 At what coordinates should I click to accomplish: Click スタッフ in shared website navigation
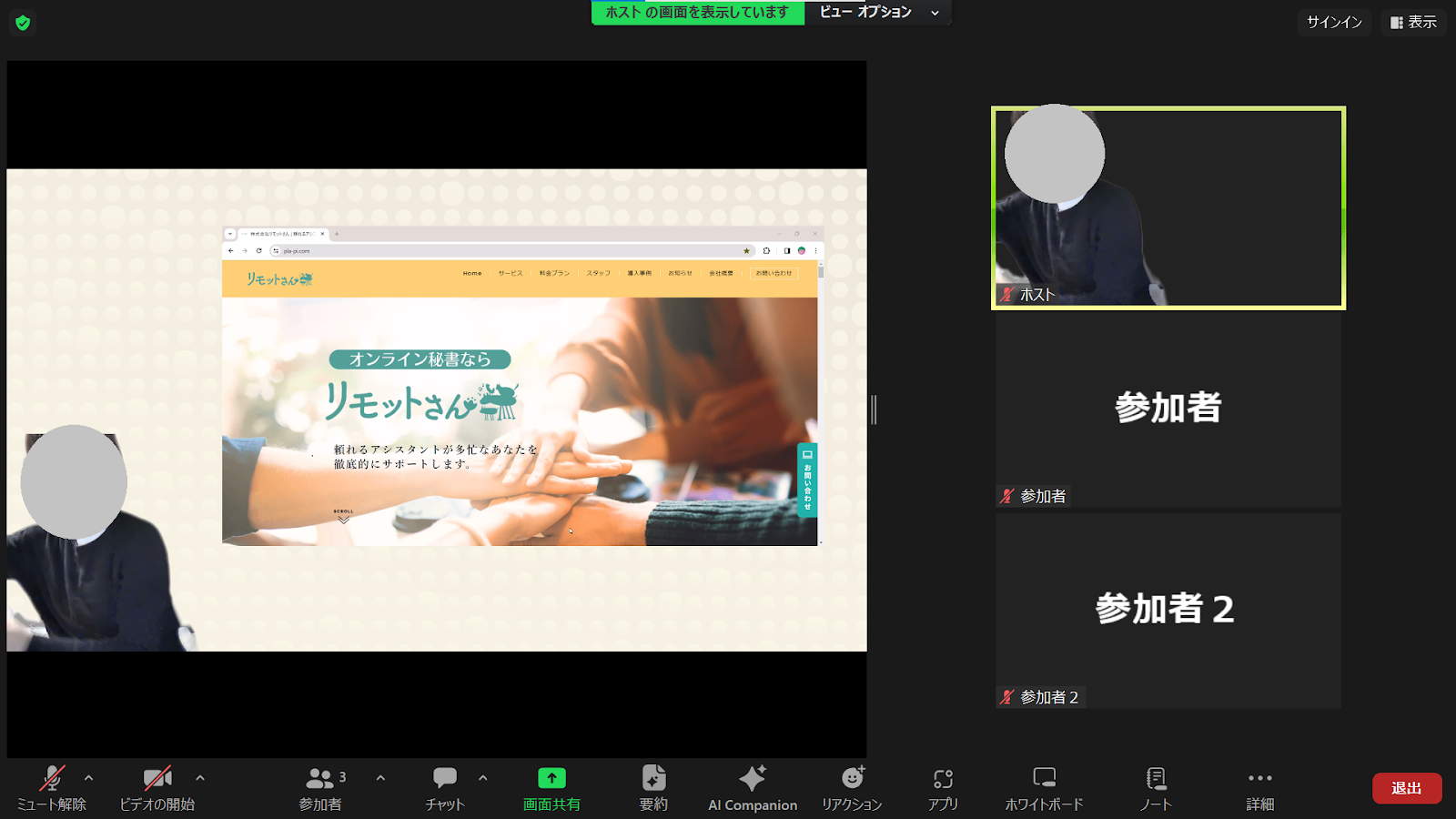(x=598, y=273)
